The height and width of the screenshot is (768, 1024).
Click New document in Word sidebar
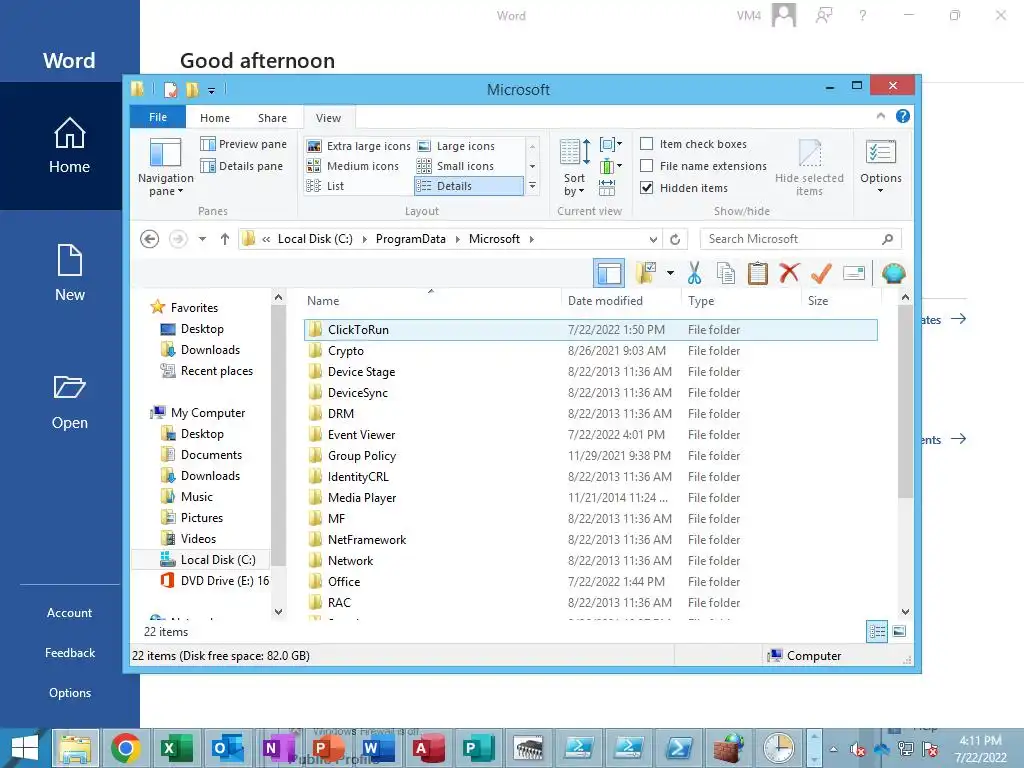(x=69, y=273)
